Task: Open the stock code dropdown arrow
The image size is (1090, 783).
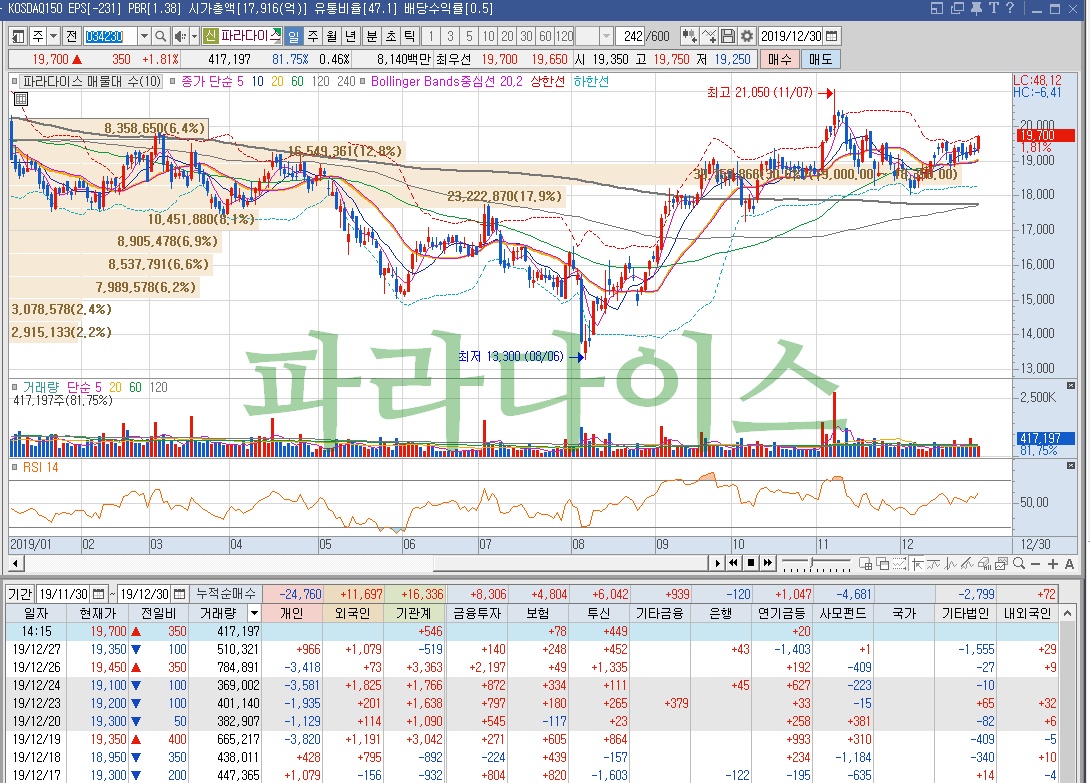Action: pos(144,36)
